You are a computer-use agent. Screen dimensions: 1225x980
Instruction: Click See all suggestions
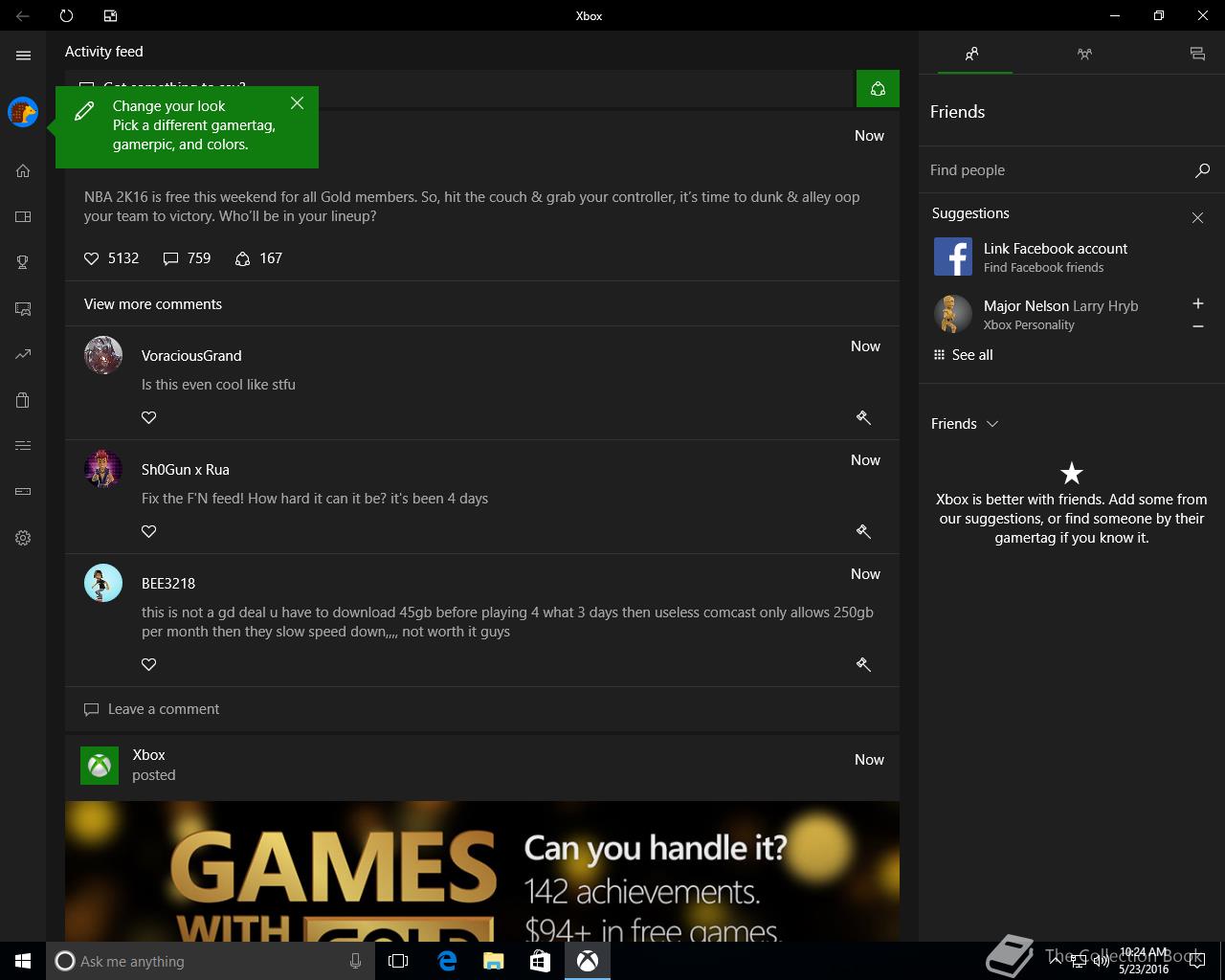click(x=963, y=355)
